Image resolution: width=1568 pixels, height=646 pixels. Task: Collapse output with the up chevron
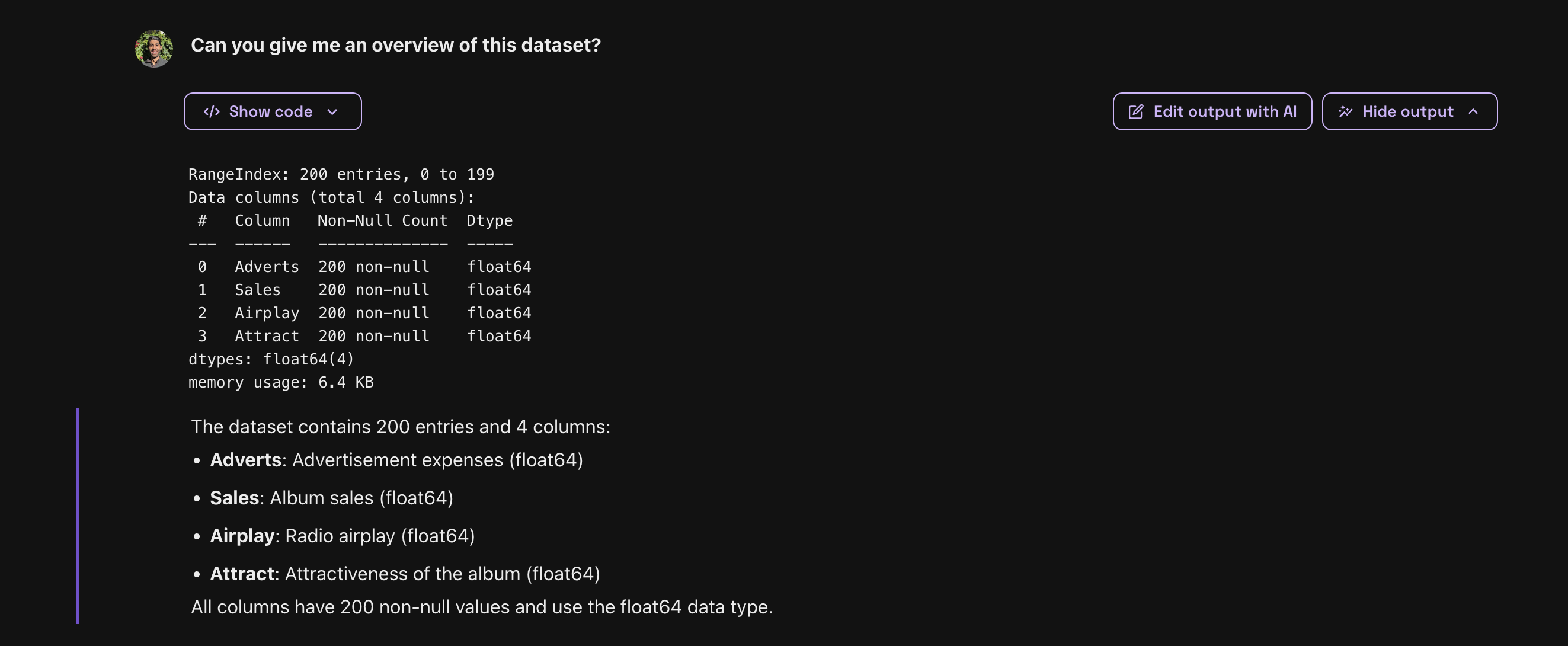click(x=1473, y=111)
